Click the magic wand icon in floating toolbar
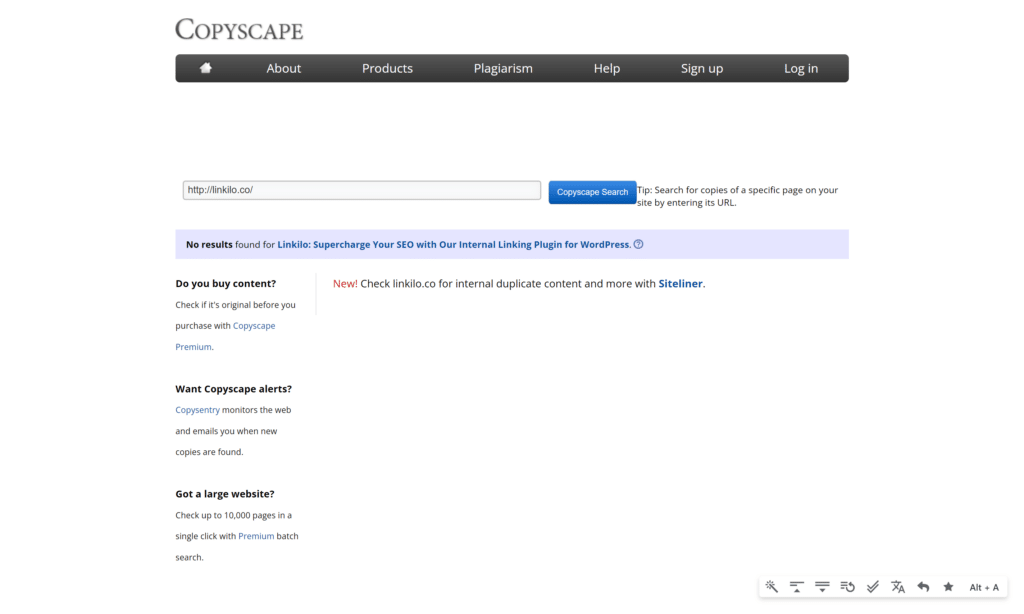1024x614 pixels. pos(771,587)
